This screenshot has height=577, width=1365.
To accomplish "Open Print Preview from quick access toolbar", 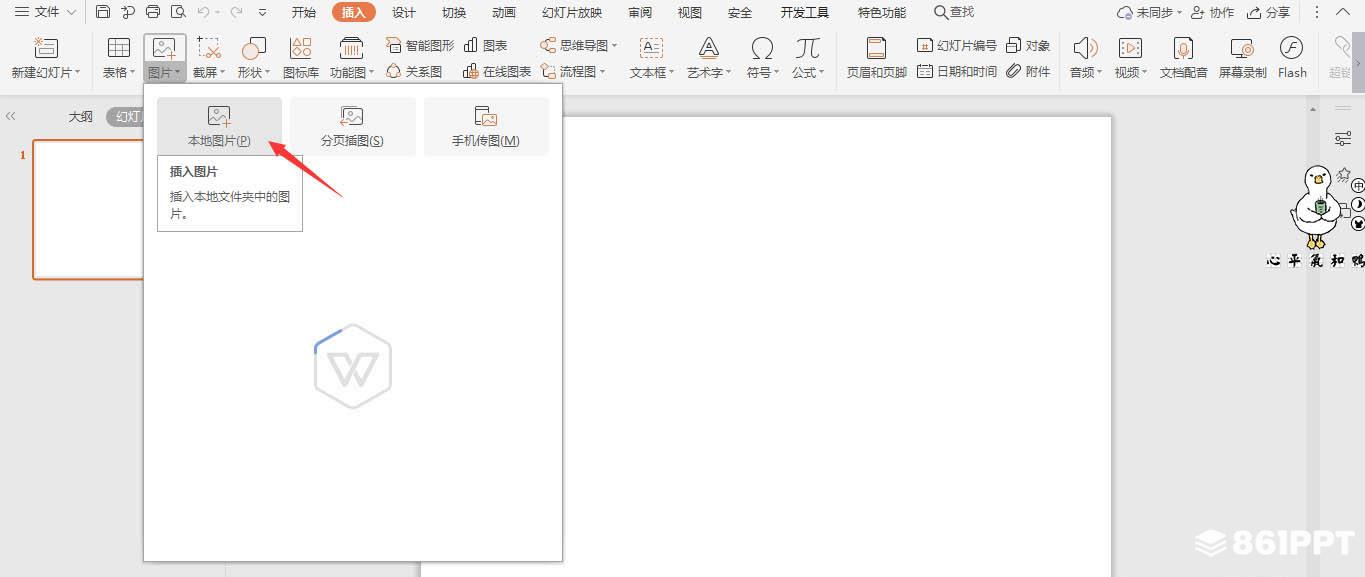I will tap(178, 12).
